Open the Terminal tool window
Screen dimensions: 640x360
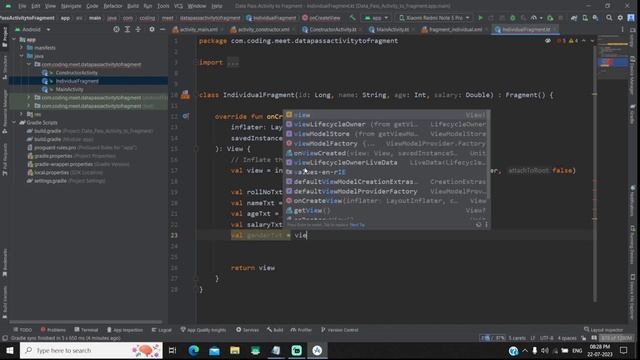coord(86,330)
